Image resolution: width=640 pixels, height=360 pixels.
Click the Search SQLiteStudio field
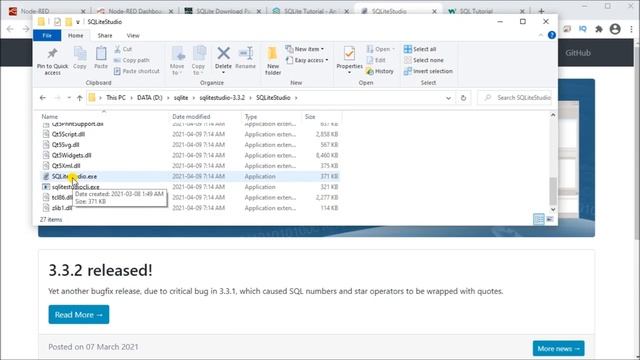pyautogui.click(x=515, y=98)
